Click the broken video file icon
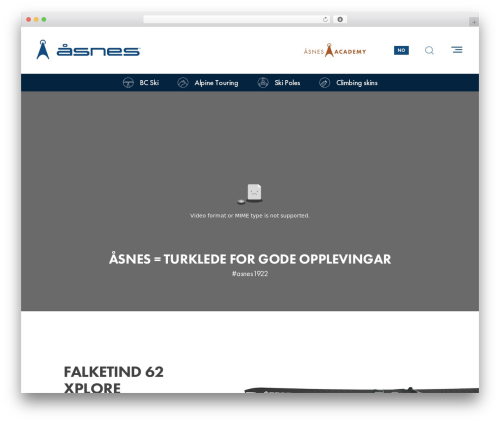This screenshot has width=500, height=423. 251,194
